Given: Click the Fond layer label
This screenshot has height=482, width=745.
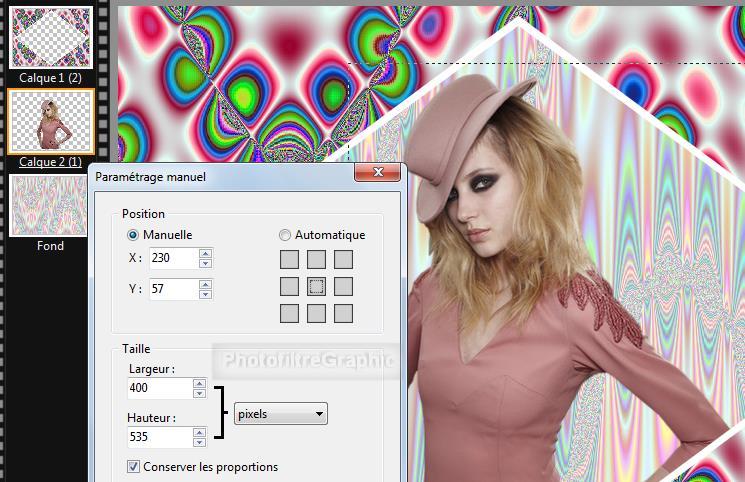Looking at the screenshot, I should [50, 246].
